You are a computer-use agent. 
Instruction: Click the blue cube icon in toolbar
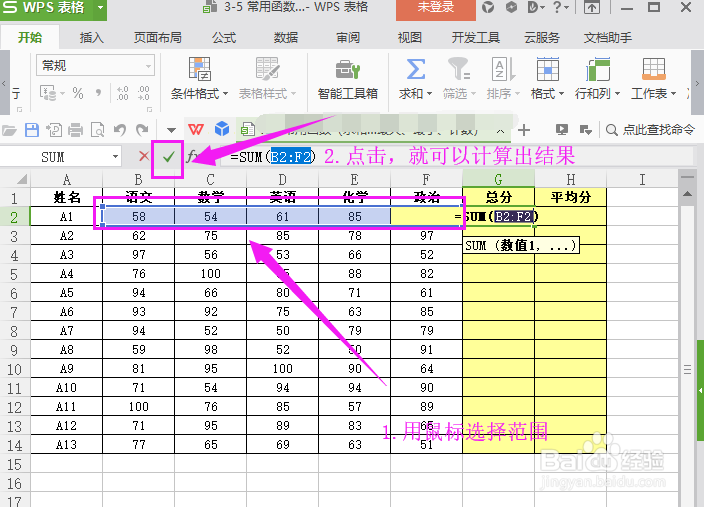(222, 129)
